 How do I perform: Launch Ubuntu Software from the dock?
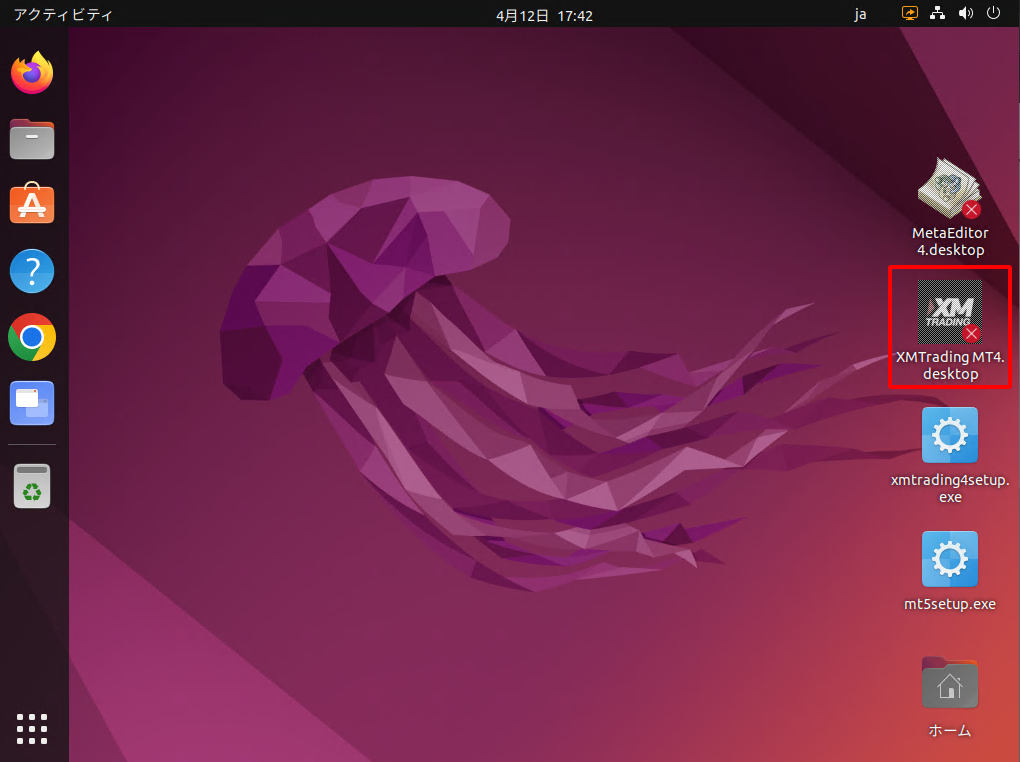32,205
